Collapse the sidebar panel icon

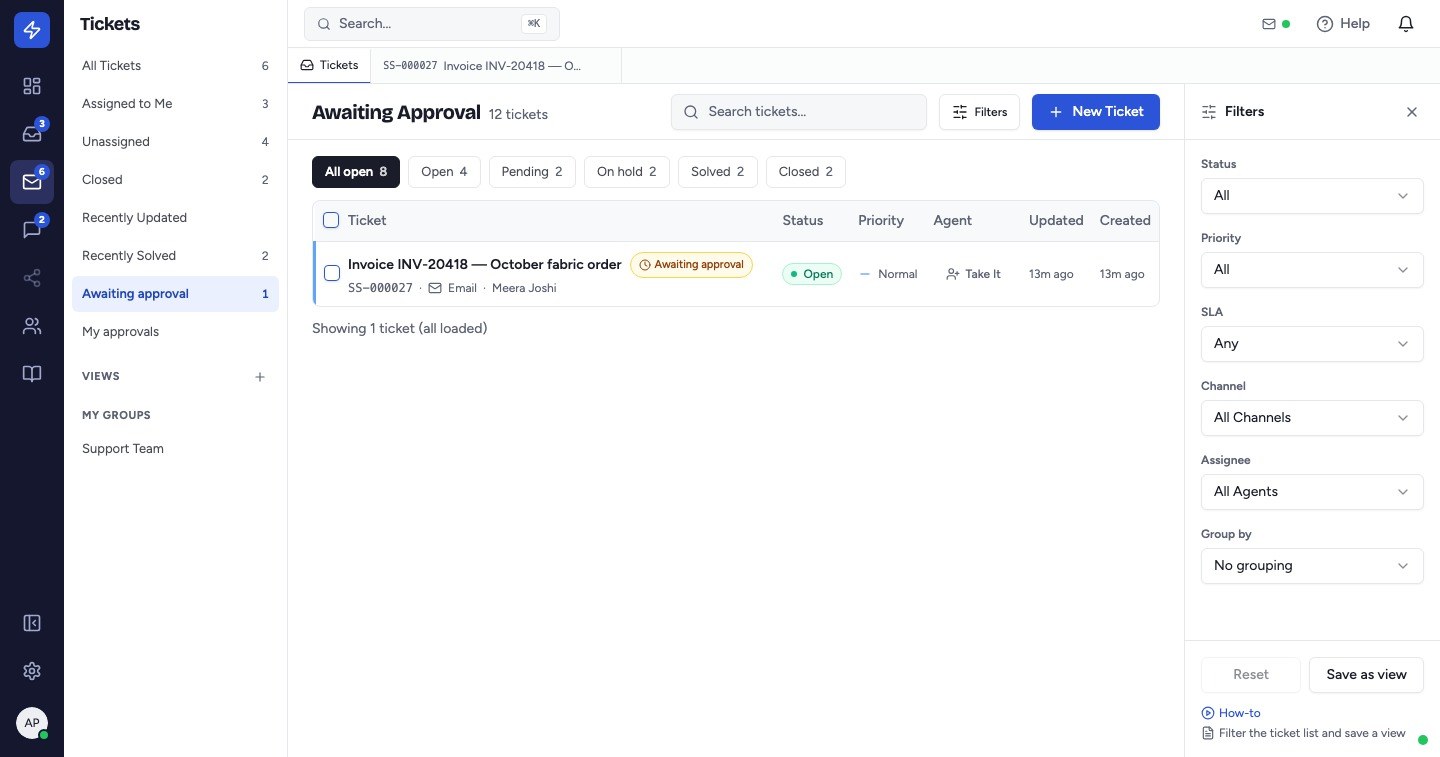[x=32, y=623]
